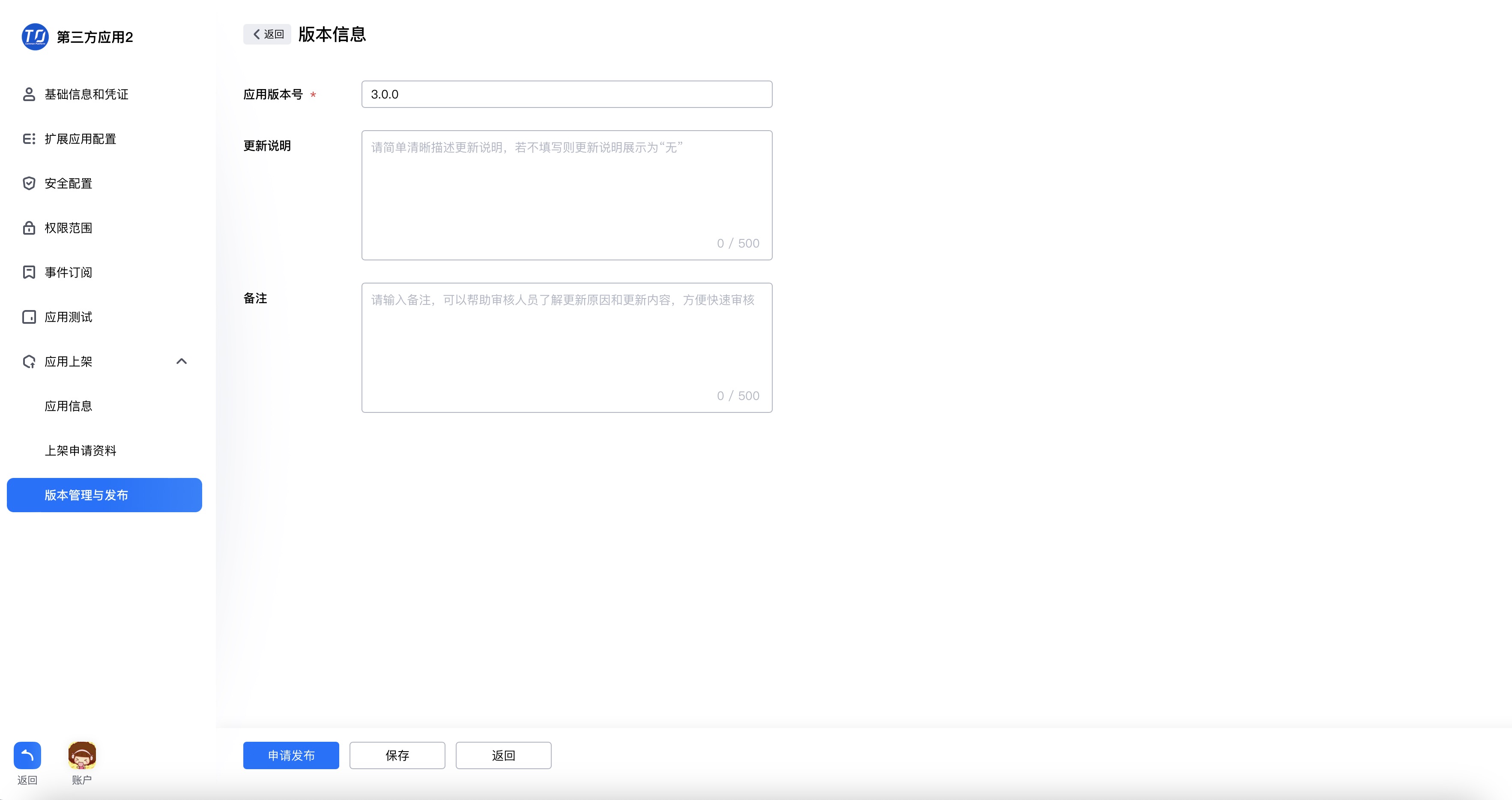Collapse the 应用上架 section chevron
Image resolution: width=1512 pixels, height=800 pixels.
[181, 361]
